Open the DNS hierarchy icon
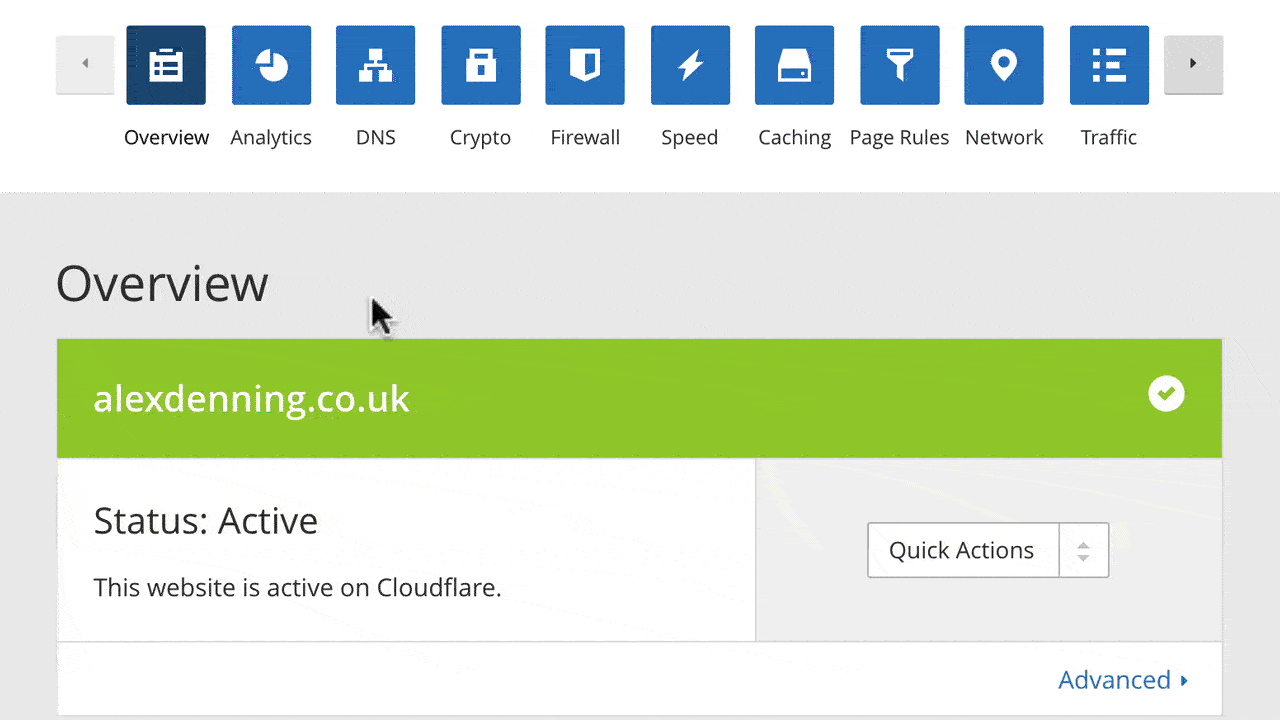 [x=376, y=65]
